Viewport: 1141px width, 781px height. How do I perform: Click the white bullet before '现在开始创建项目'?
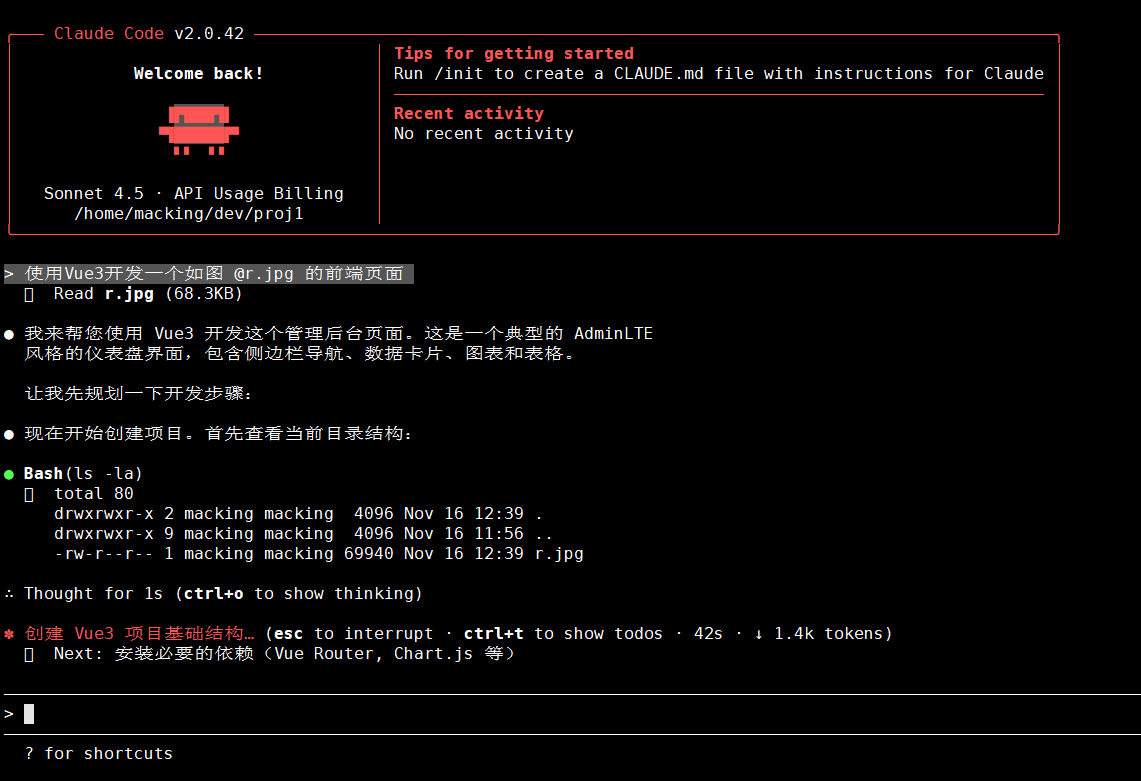(x=9, y=435)
